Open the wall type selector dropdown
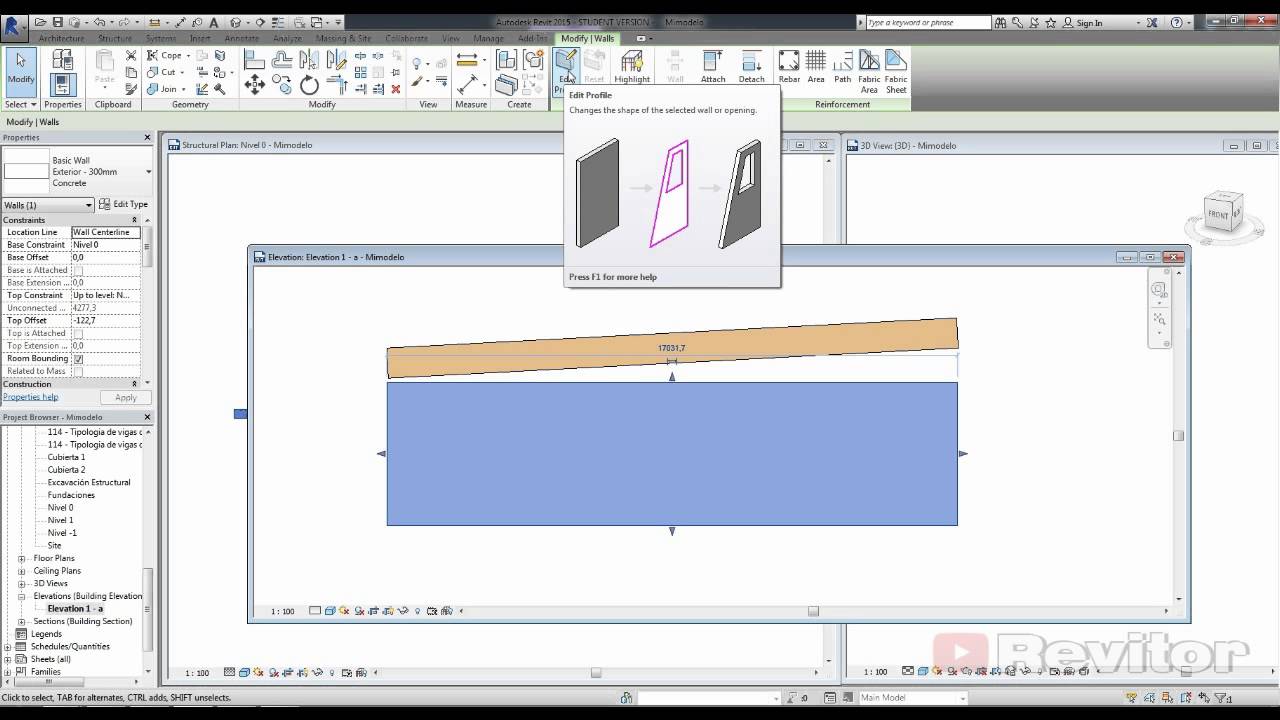 (x=148, y=172)
